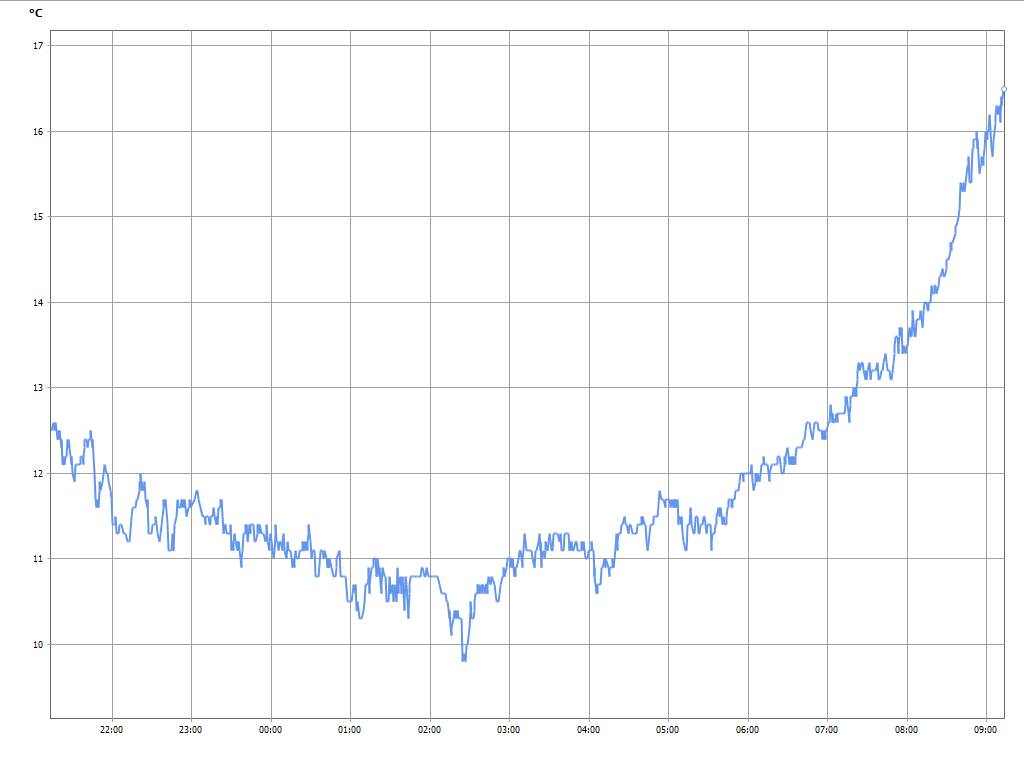Click the 17 value on temperature axis
1024x768 pixels.
(38, 46)
